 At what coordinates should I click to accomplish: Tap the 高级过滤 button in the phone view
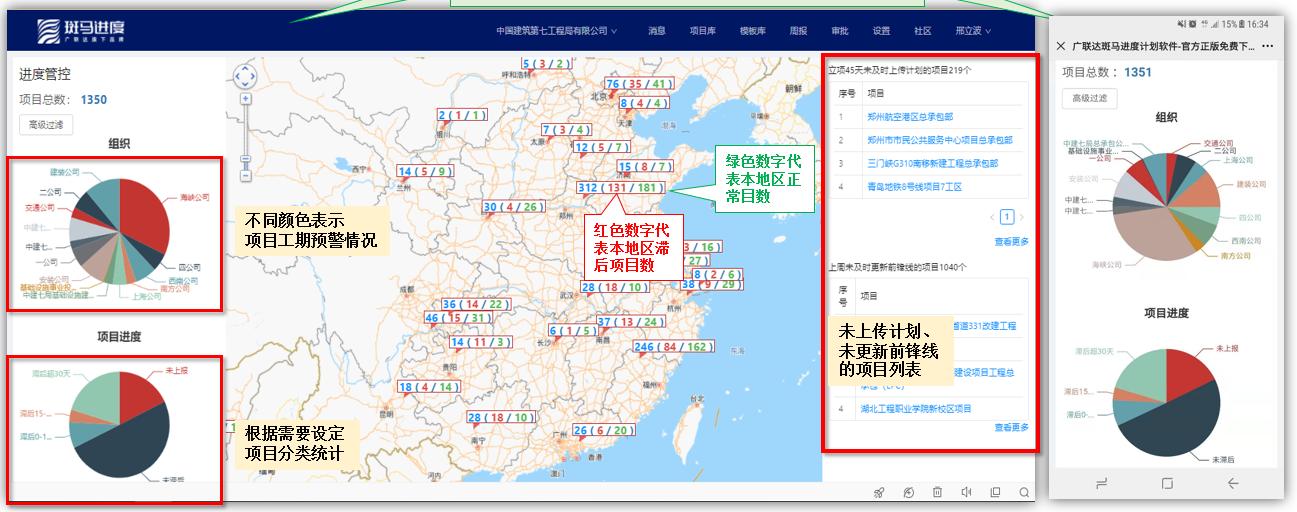click(x=1090, y=98)
